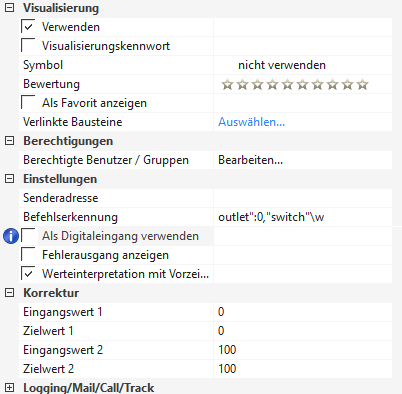Image resolution: width=402 pixels, height=394 pixels.
Task: Tick Als Favorit anzeigen
Action: [x=28, y=103]
